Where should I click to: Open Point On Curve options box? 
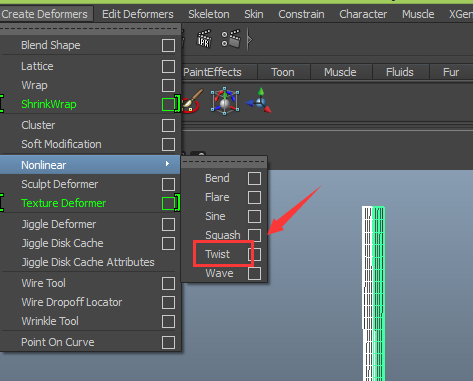(x=168, y=342)
